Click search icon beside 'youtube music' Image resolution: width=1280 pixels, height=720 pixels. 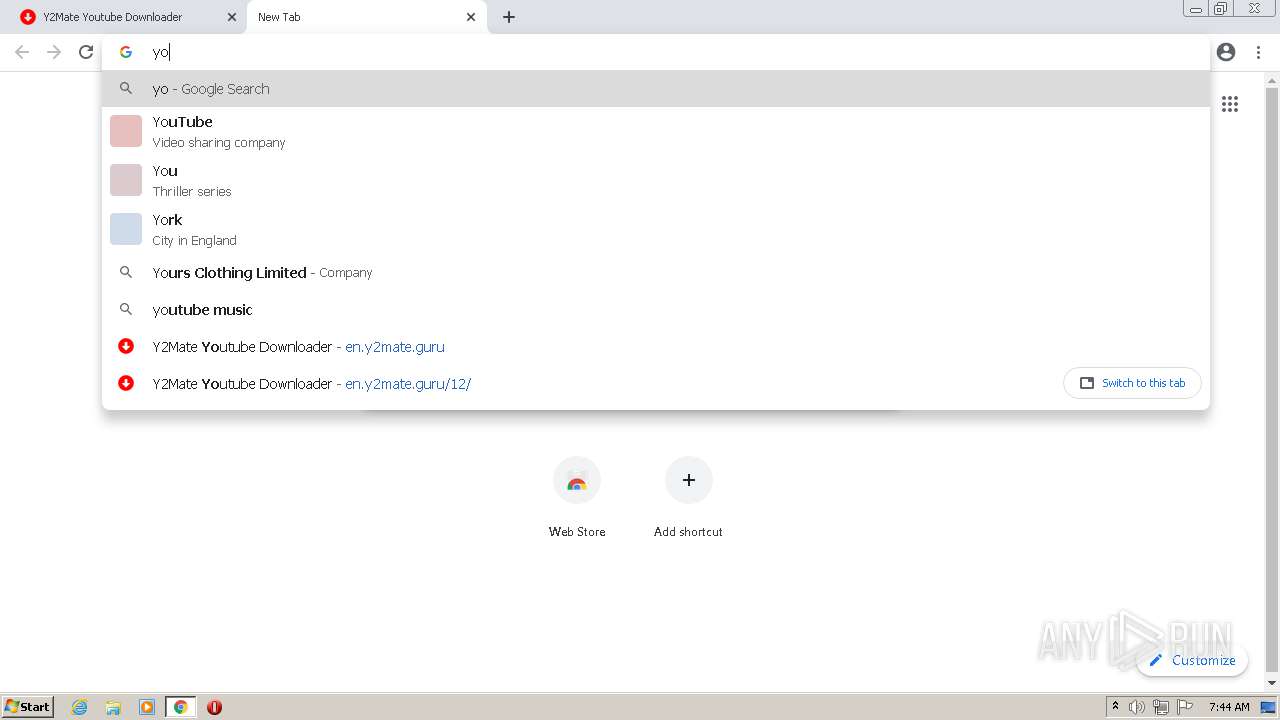tap(126, 309)
